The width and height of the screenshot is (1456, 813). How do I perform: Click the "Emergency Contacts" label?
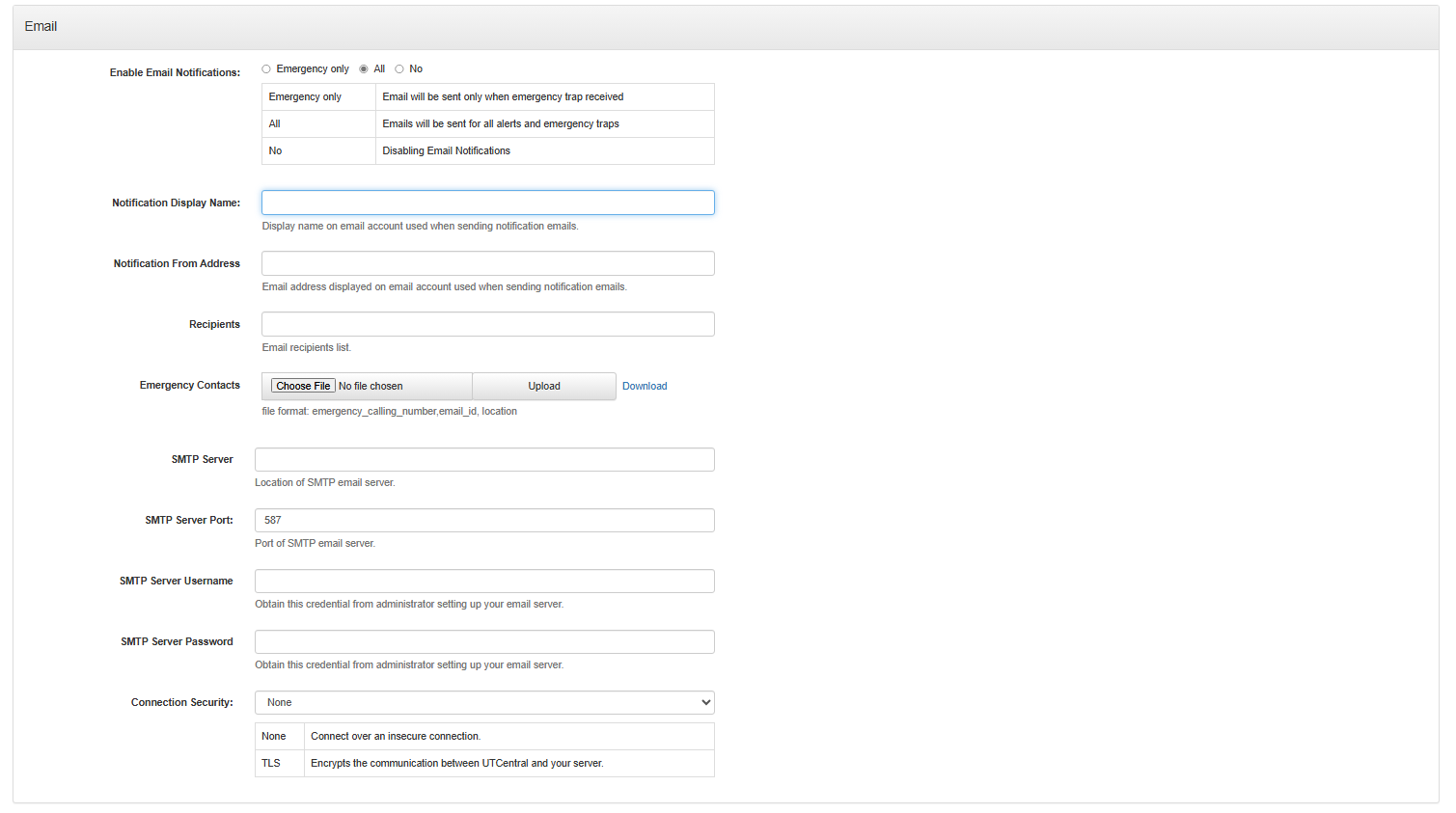coord(190,386)
